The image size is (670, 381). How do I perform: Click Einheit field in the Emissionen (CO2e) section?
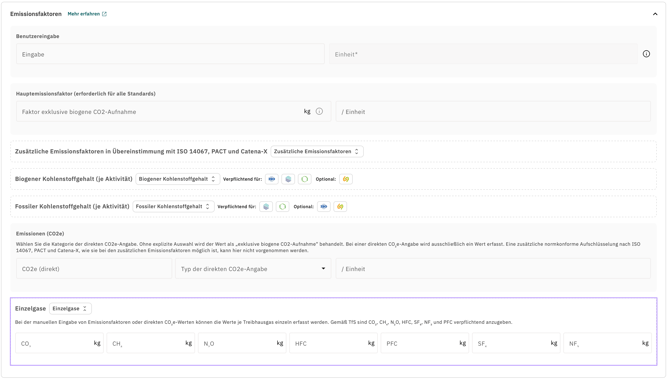click(x=493, y=269)
